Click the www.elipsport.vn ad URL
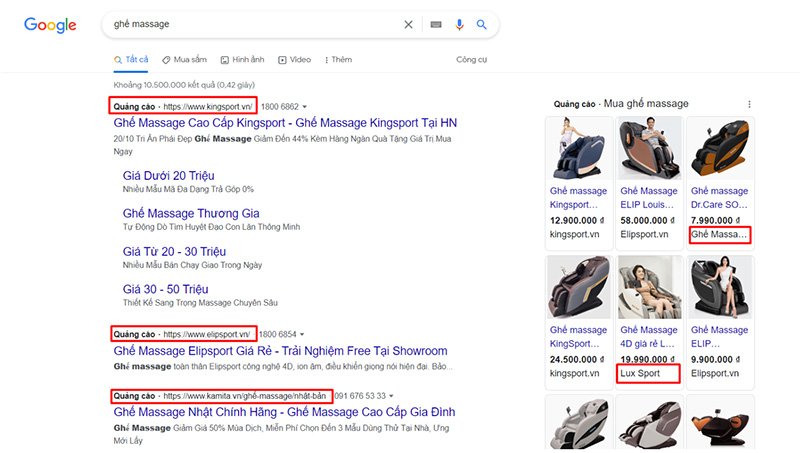 tap(207, 335)
